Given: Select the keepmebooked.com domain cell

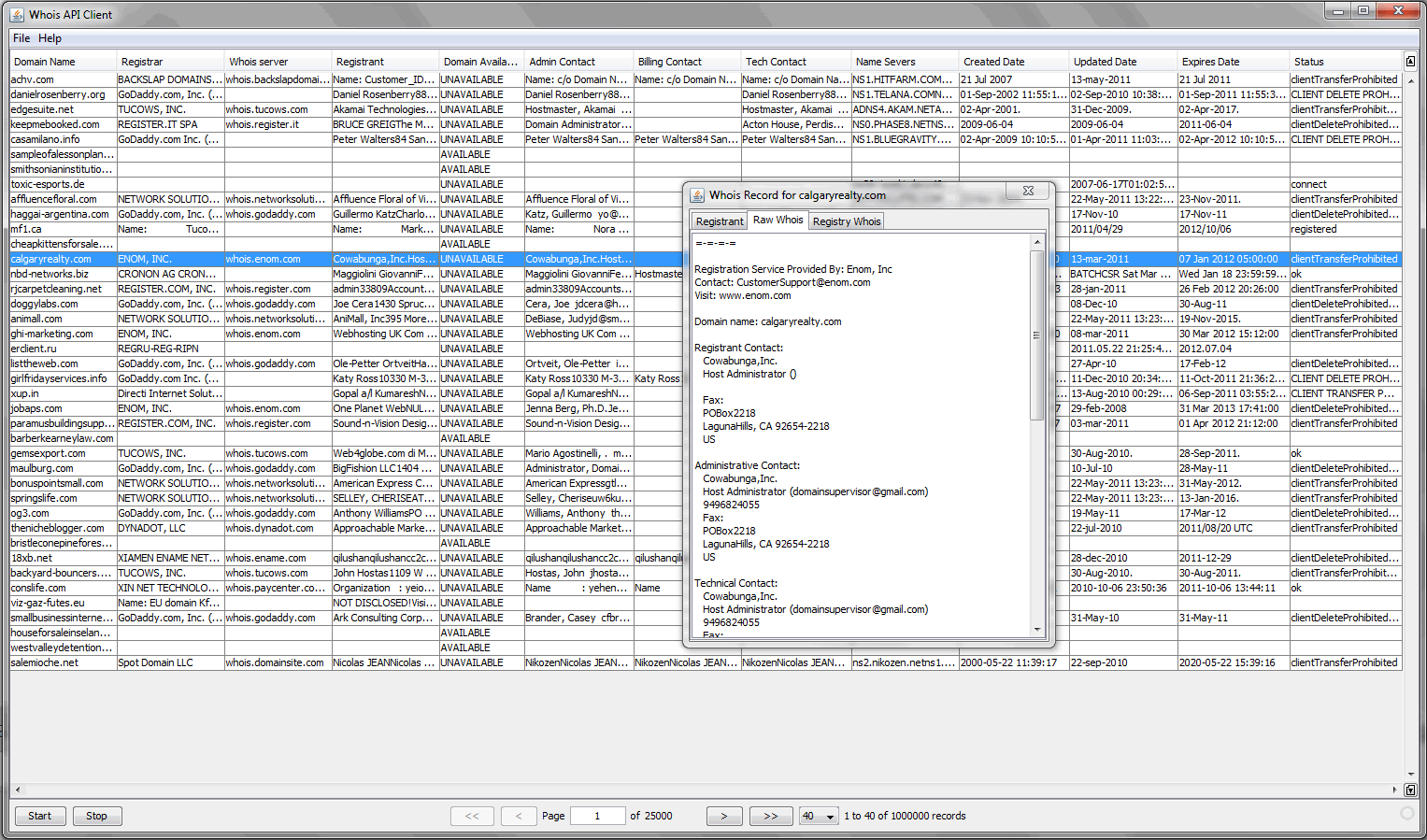Looking at the screenshot, I should tap(63, 124).
